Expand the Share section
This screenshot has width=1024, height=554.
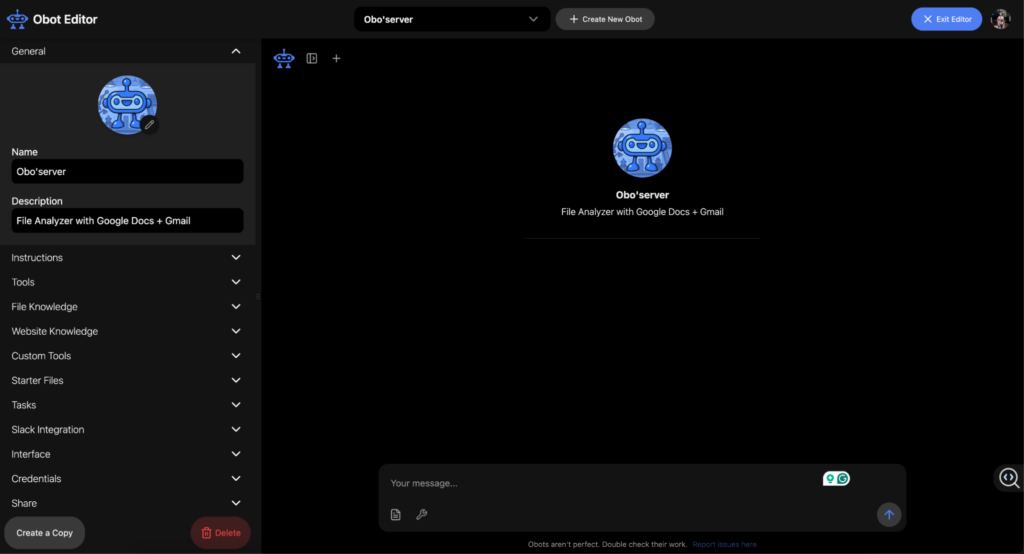click(x=127, y=503)
